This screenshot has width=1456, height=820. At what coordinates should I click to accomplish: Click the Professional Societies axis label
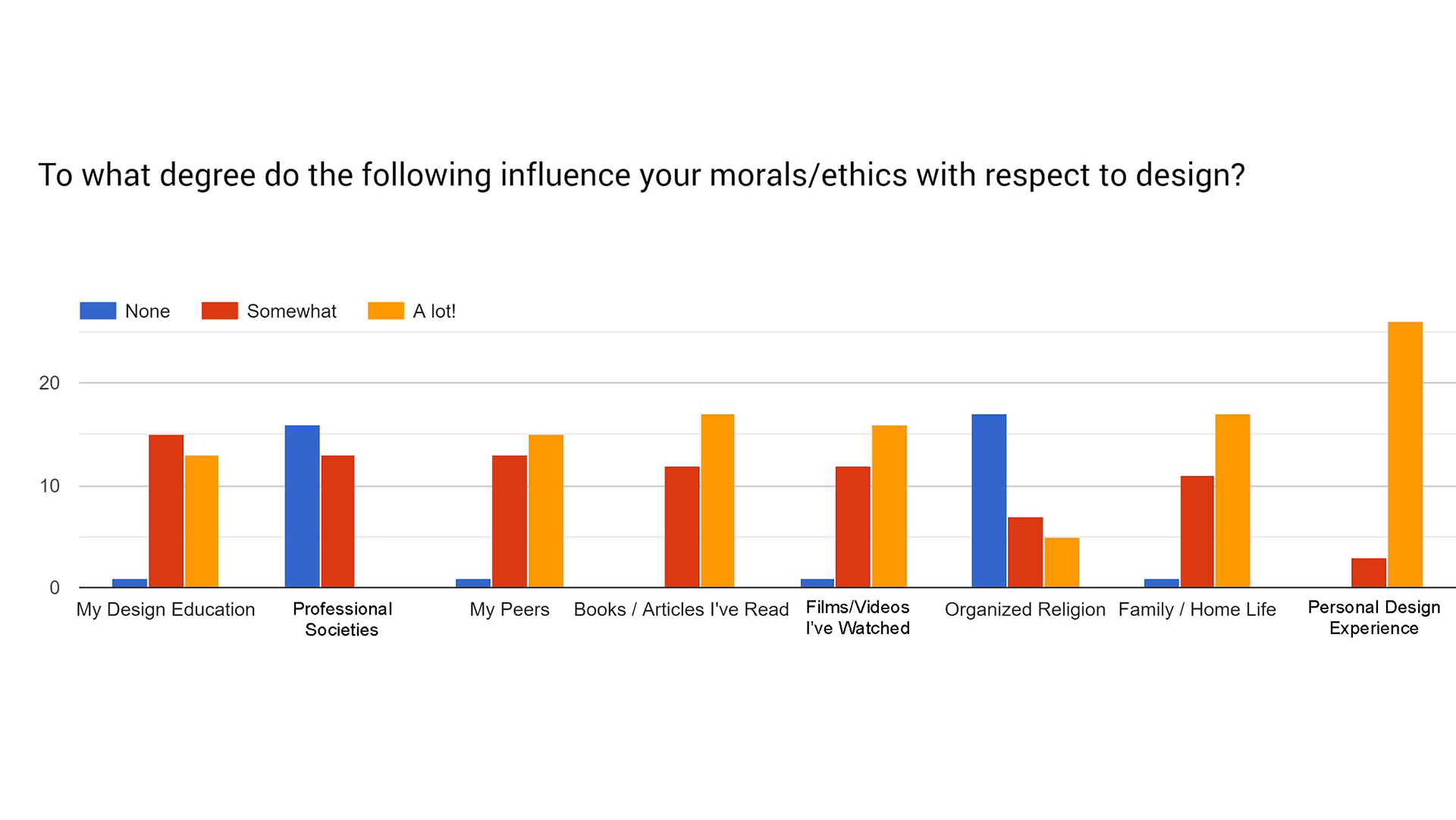pos(342,619)
